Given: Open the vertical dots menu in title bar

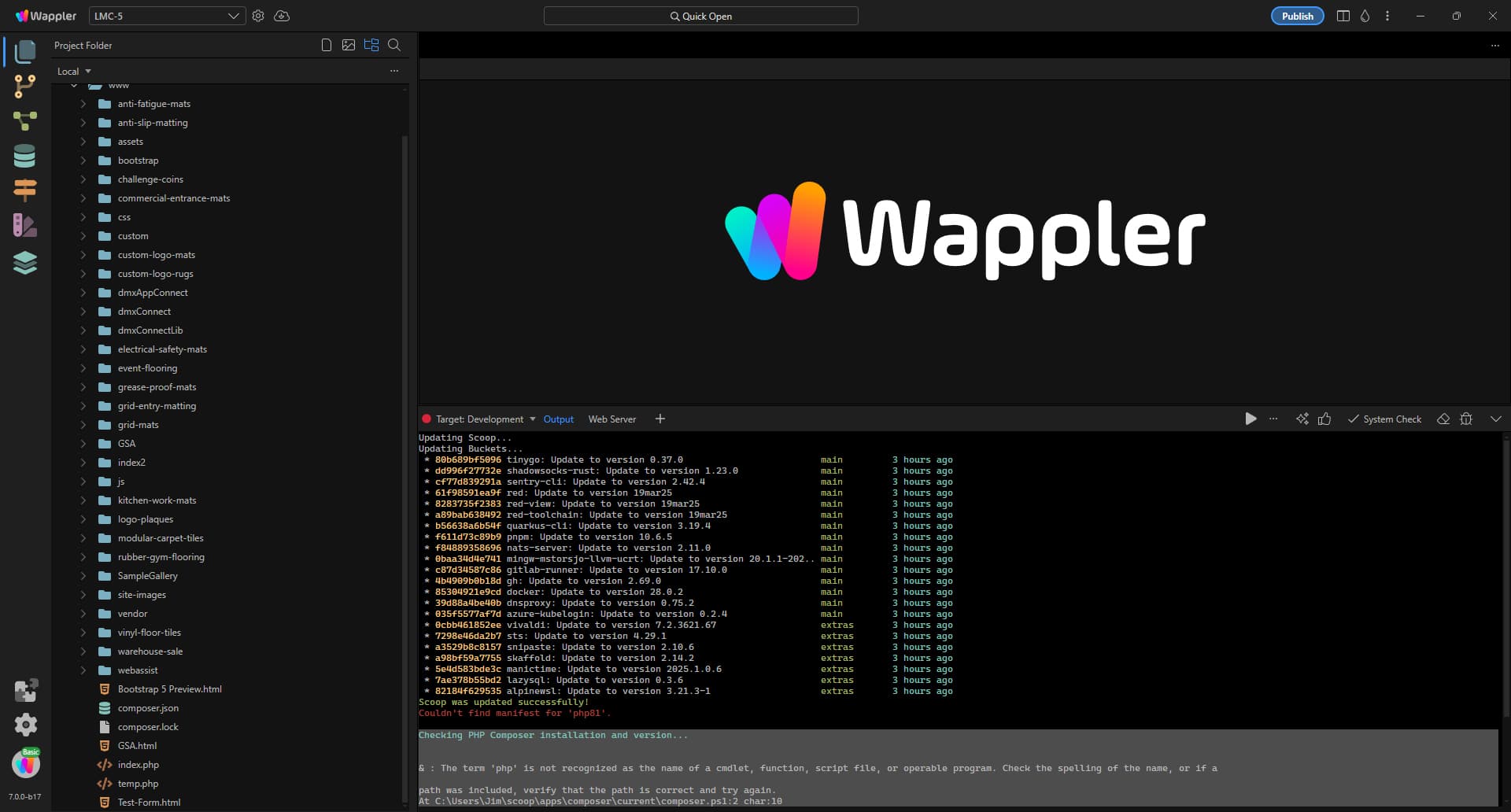Looking at the screenshot, I should (x=1387, y=16).
